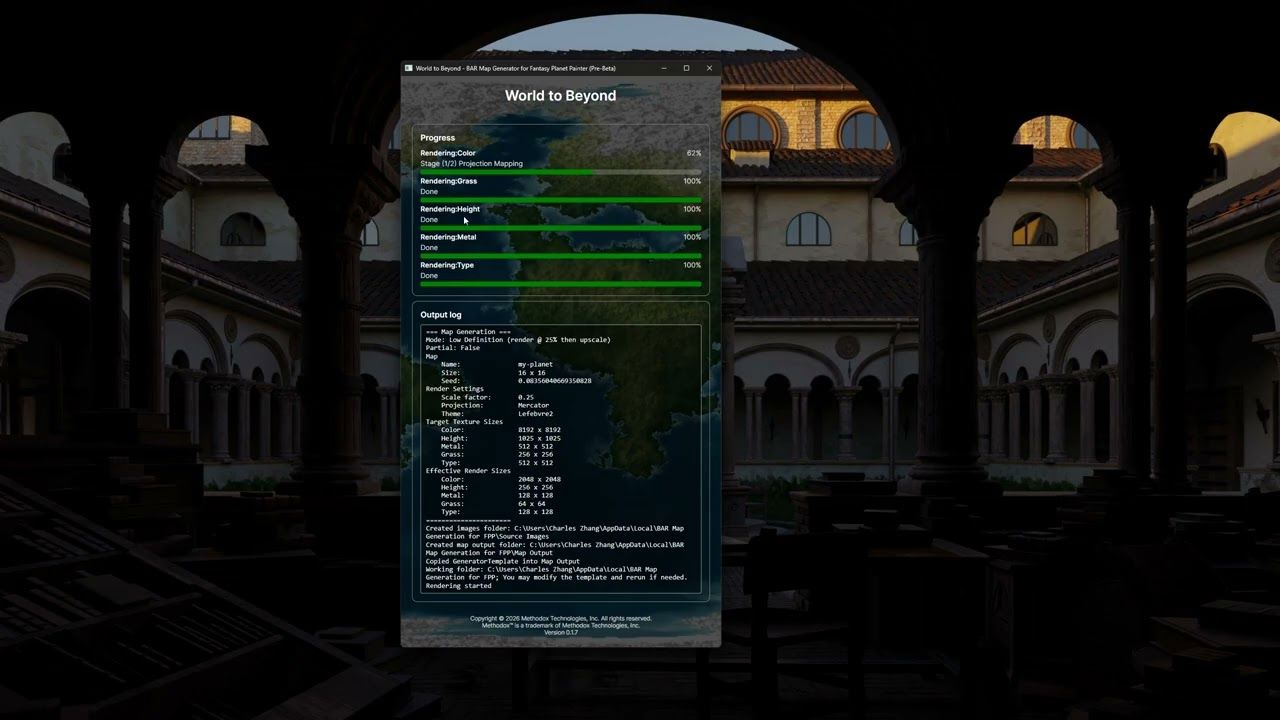The image size is (1280, 720).
Task: Click the window title bar text
Action: tap(516, 68)
